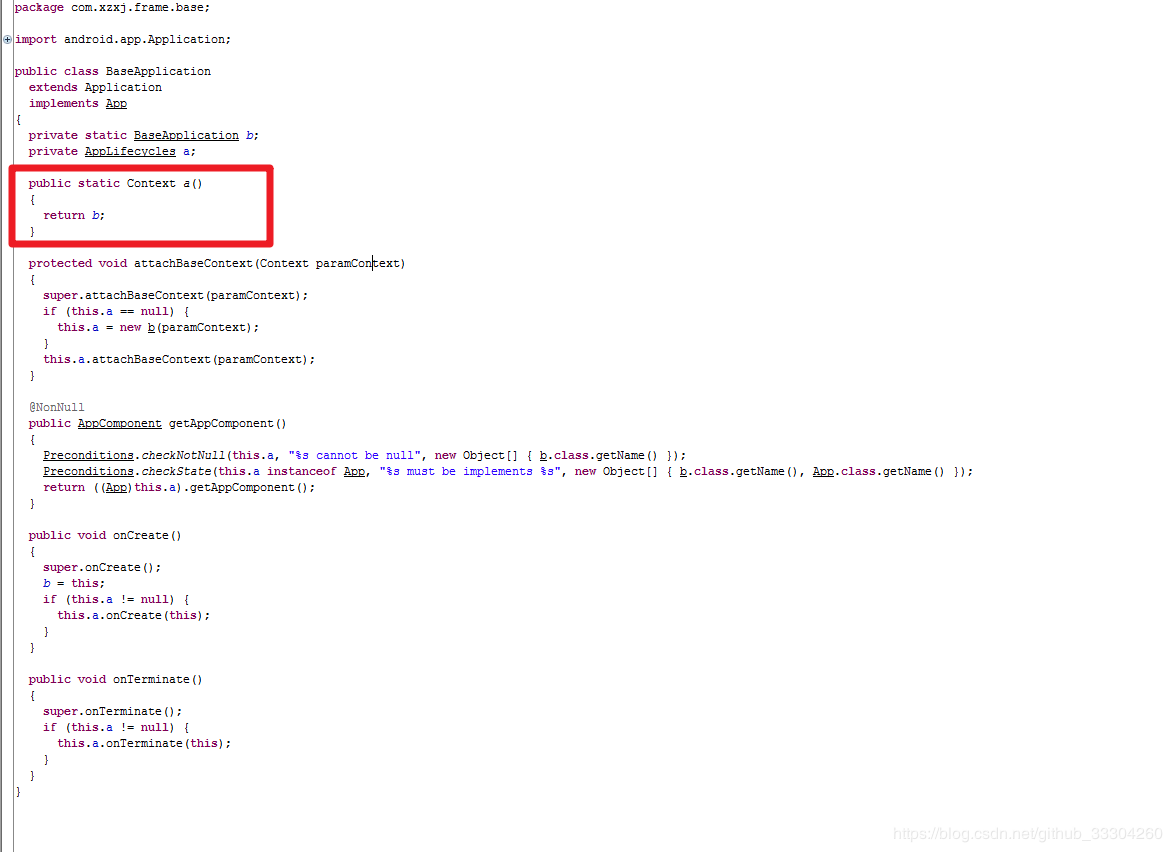The width and height of the screenshot is (1172, 852).
Task: Open the App link after implements
Action: coord(116,103)
